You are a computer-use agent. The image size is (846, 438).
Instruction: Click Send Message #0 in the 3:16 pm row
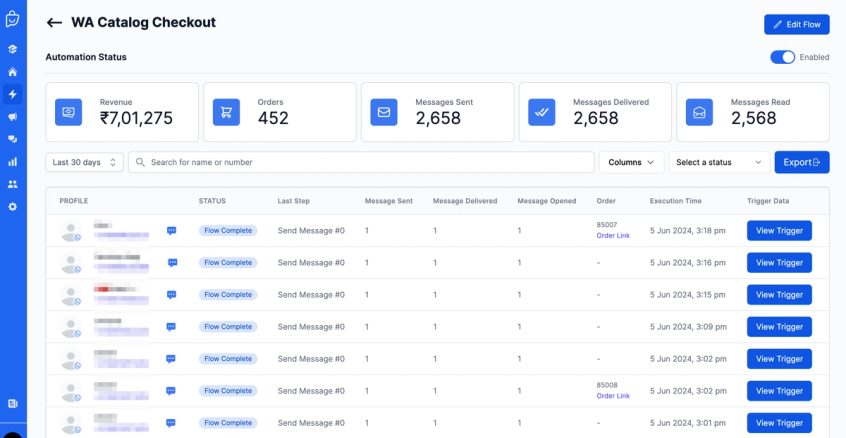click(311, 263)
